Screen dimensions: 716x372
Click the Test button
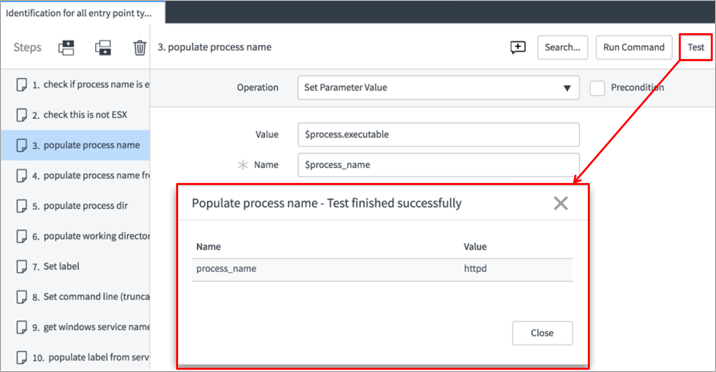[x=696, y=47]
